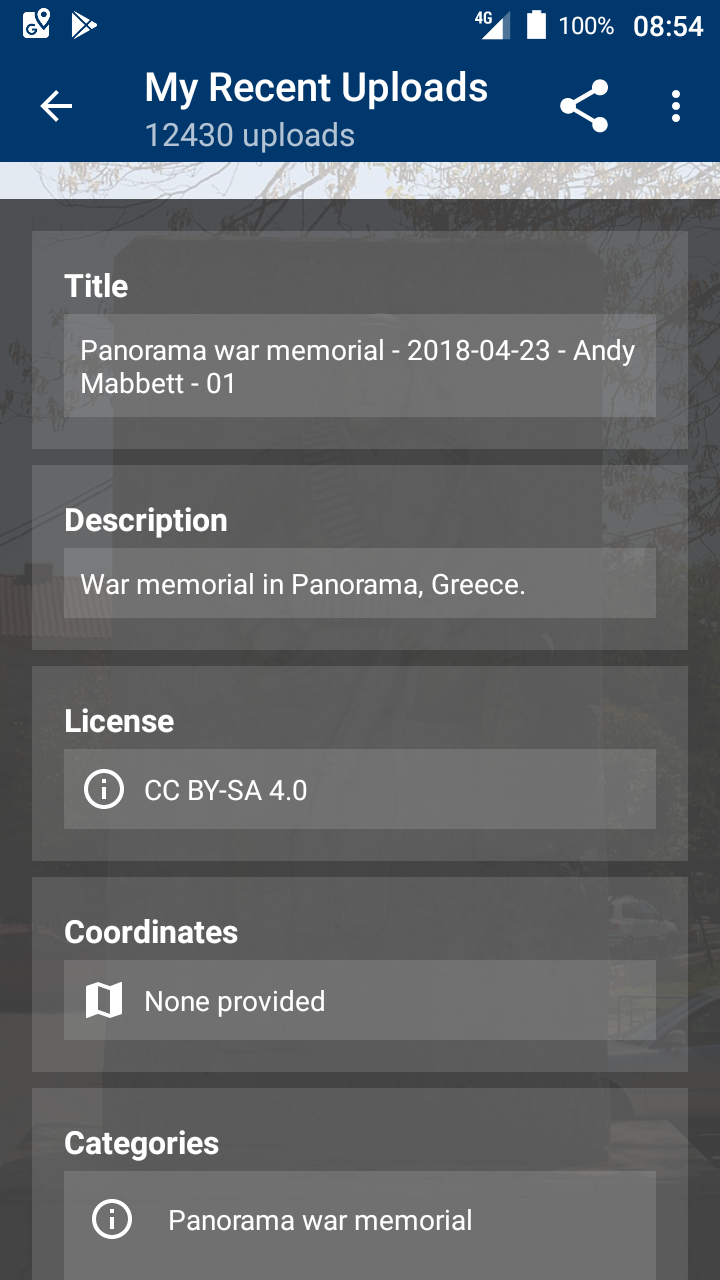This screenshot has width=720, height=1280.
Task: Tap the back arrow to return
Action: click(56, 104)
